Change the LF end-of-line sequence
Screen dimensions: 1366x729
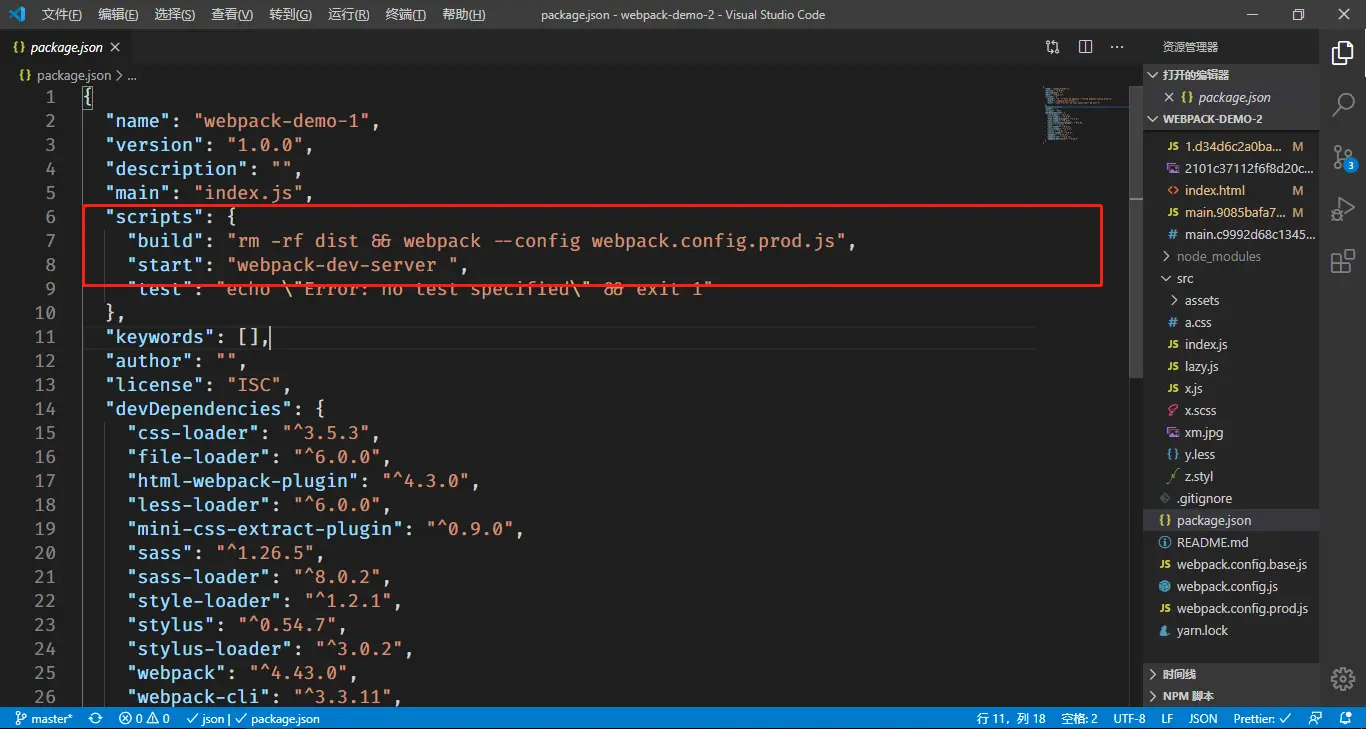pos(1167,719)
